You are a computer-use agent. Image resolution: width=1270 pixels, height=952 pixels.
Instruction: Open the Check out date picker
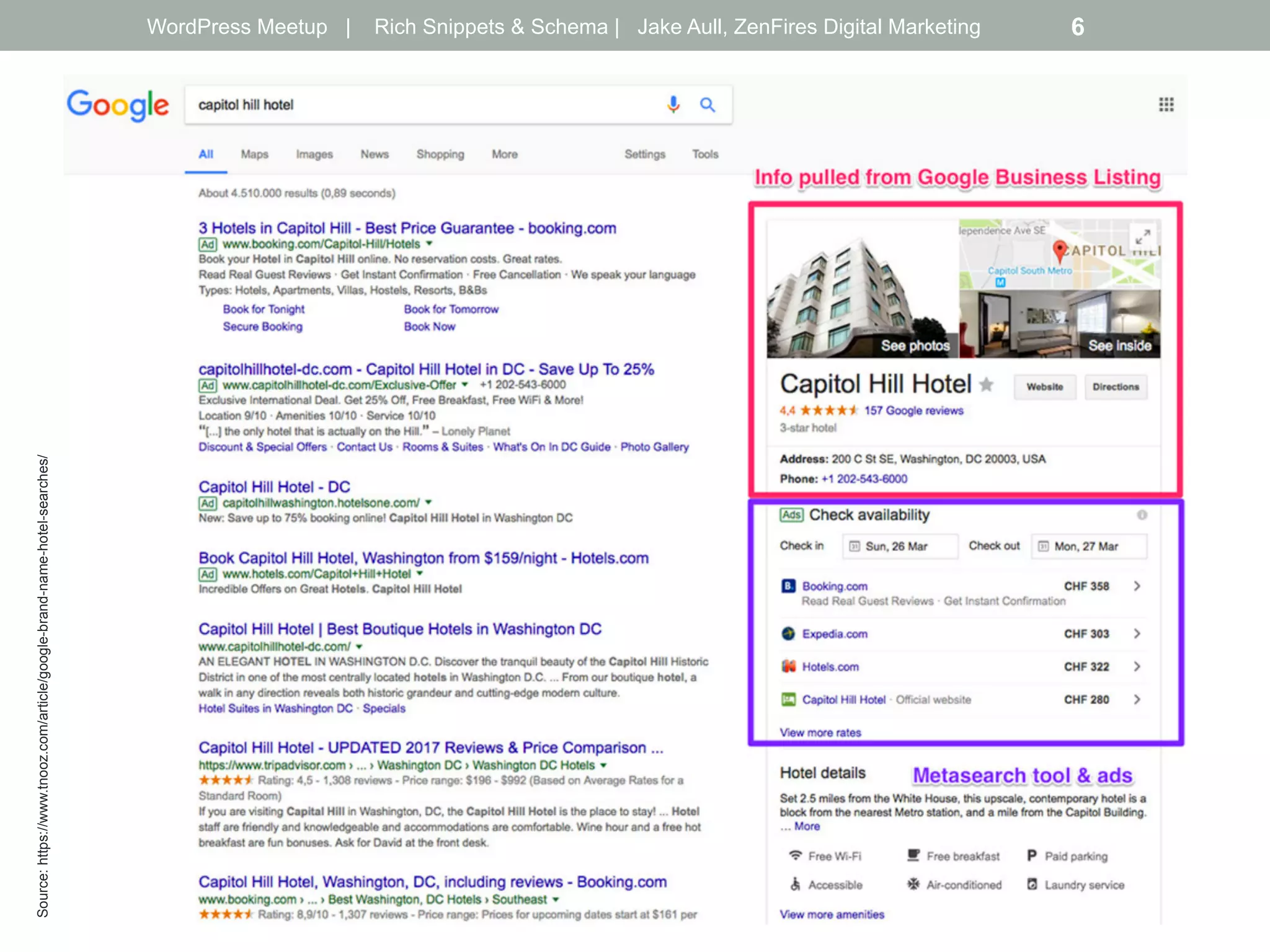coord(1088,546)
